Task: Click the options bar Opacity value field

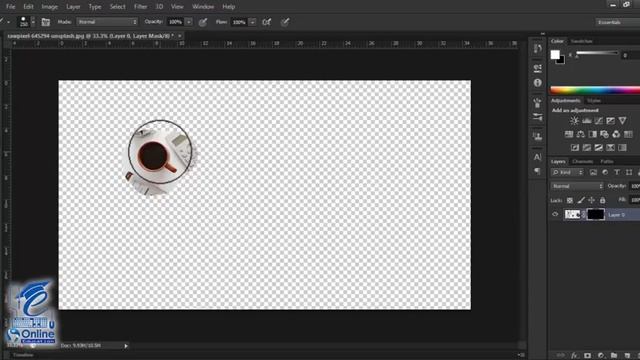Action: (176, 22)
